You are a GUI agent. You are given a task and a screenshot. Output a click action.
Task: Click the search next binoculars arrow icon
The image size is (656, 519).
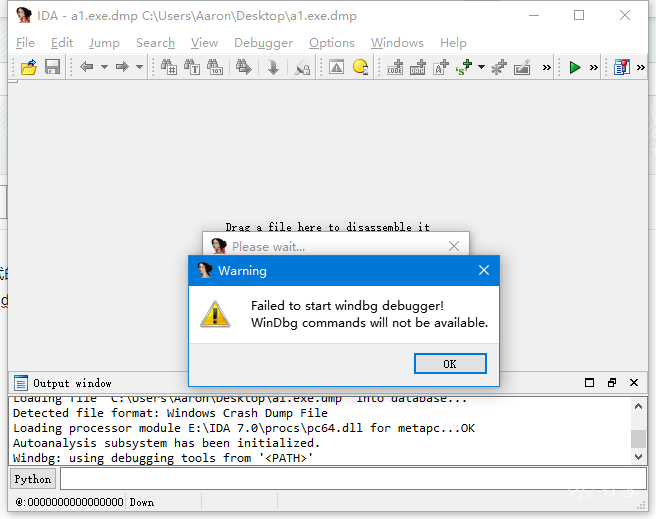click(243, 67)
